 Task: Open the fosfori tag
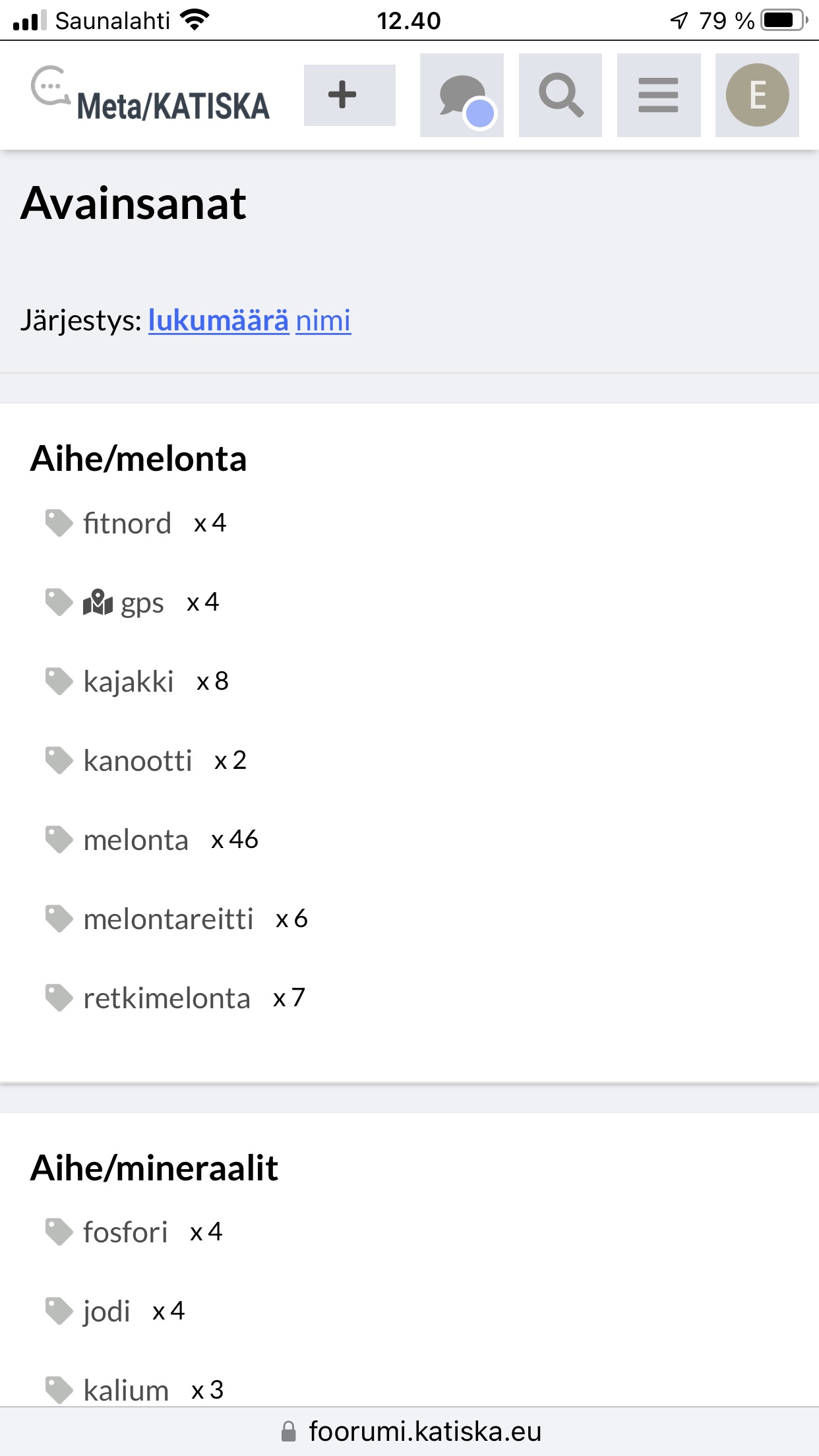click(x=125, y=1232)
